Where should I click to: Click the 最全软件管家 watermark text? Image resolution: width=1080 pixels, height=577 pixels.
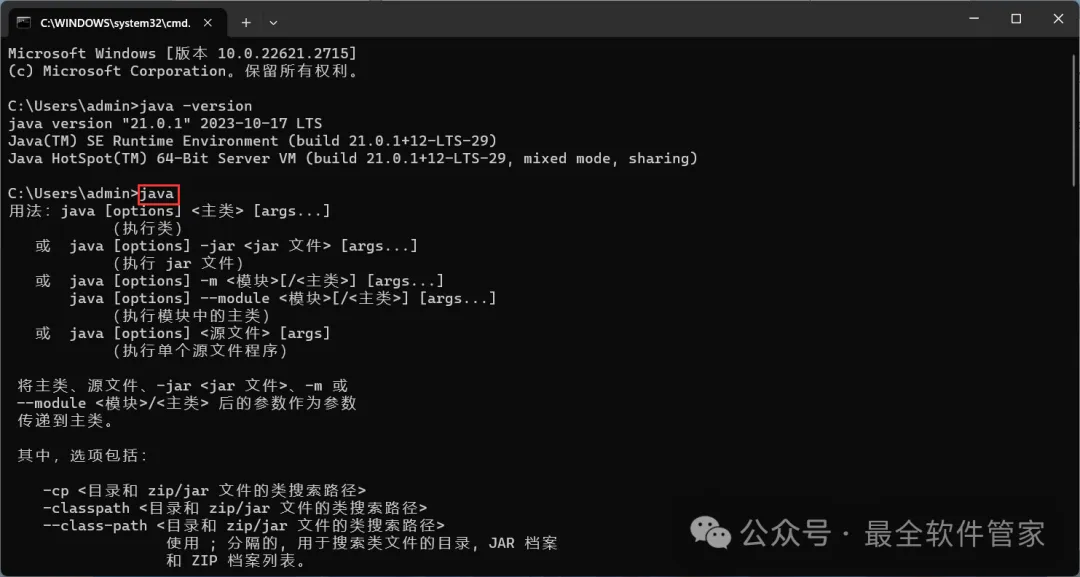(955, 533)
